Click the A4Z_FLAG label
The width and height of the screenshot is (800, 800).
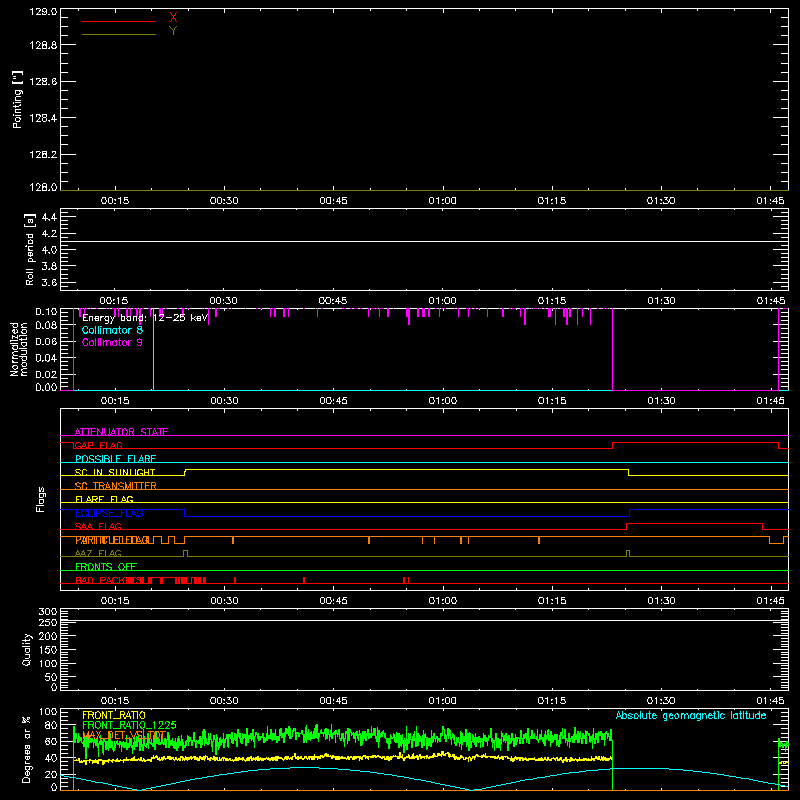pyautogui.click(x=98, y=554)
